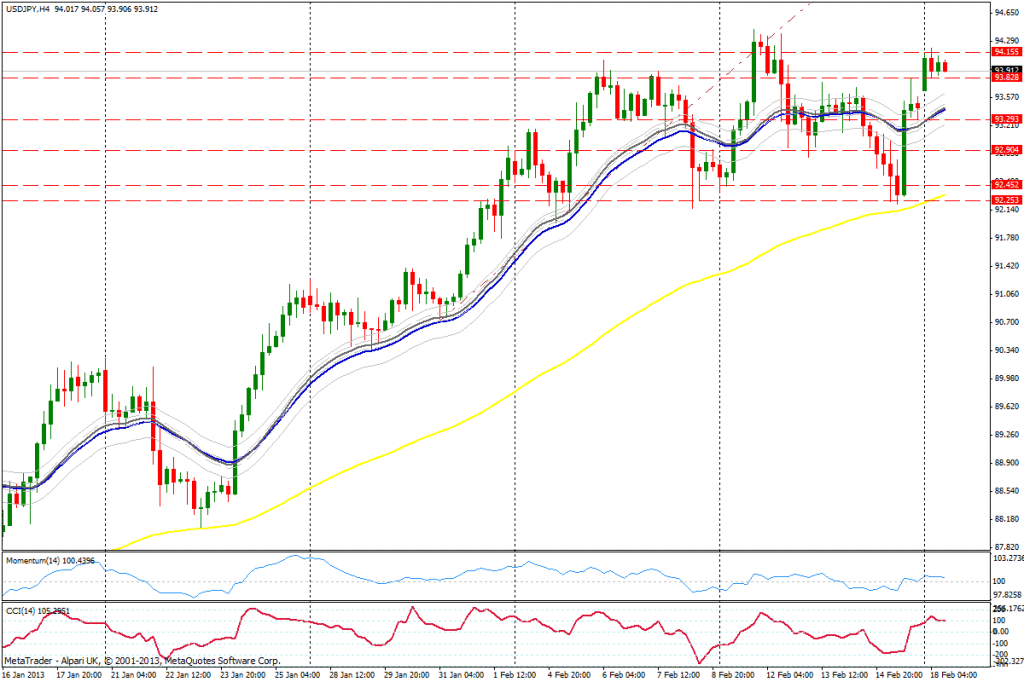Click the MetaTrader Alpari UK copyright text
Image resolution: width=1024 pixels, height=682 pixels.
142,661
